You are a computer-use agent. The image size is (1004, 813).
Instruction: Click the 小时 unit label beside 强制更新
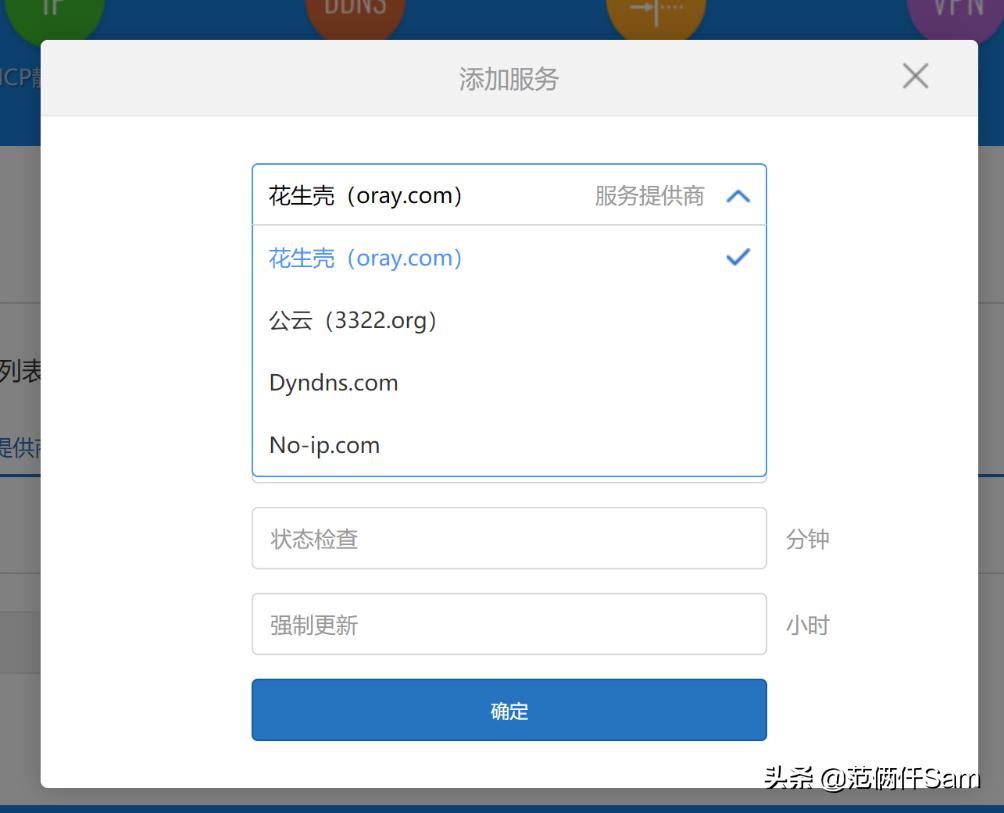(x=808, y=624)
